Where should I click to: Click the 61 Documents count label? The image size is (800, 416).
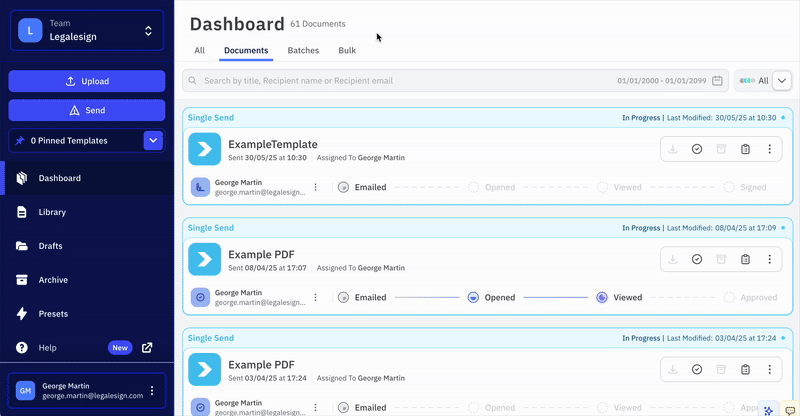(x=318, y=24)
